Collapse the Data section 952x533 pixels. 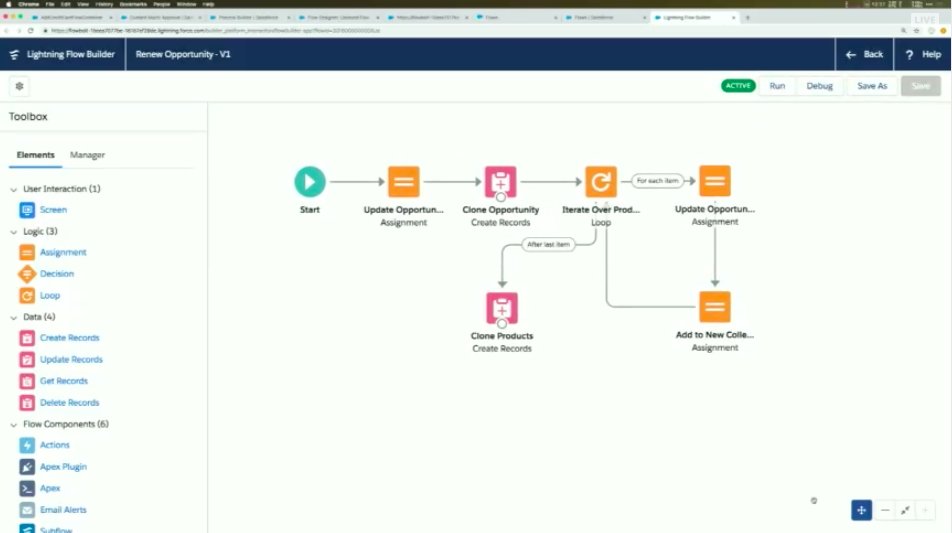pos(14,317)
